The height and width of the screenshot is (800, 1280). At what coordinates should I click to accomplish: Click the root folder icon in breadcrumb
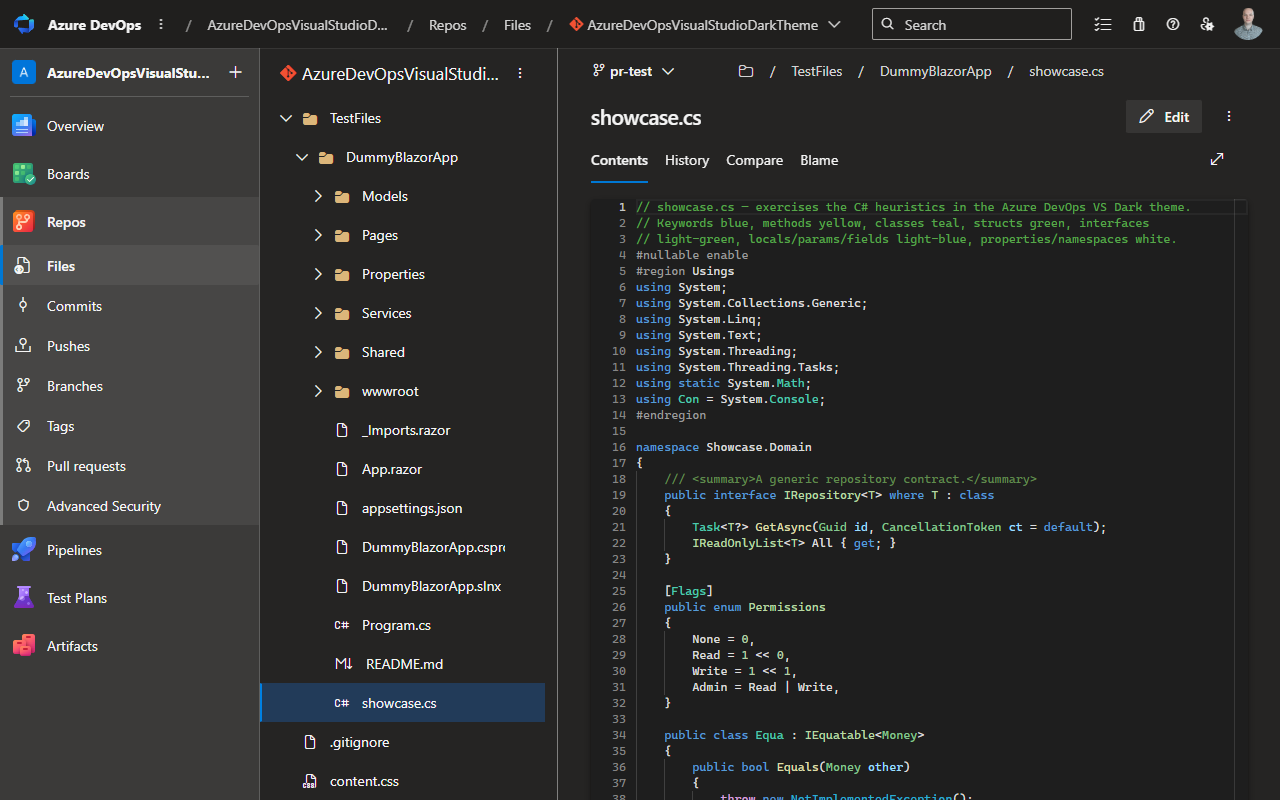[745, 71]
